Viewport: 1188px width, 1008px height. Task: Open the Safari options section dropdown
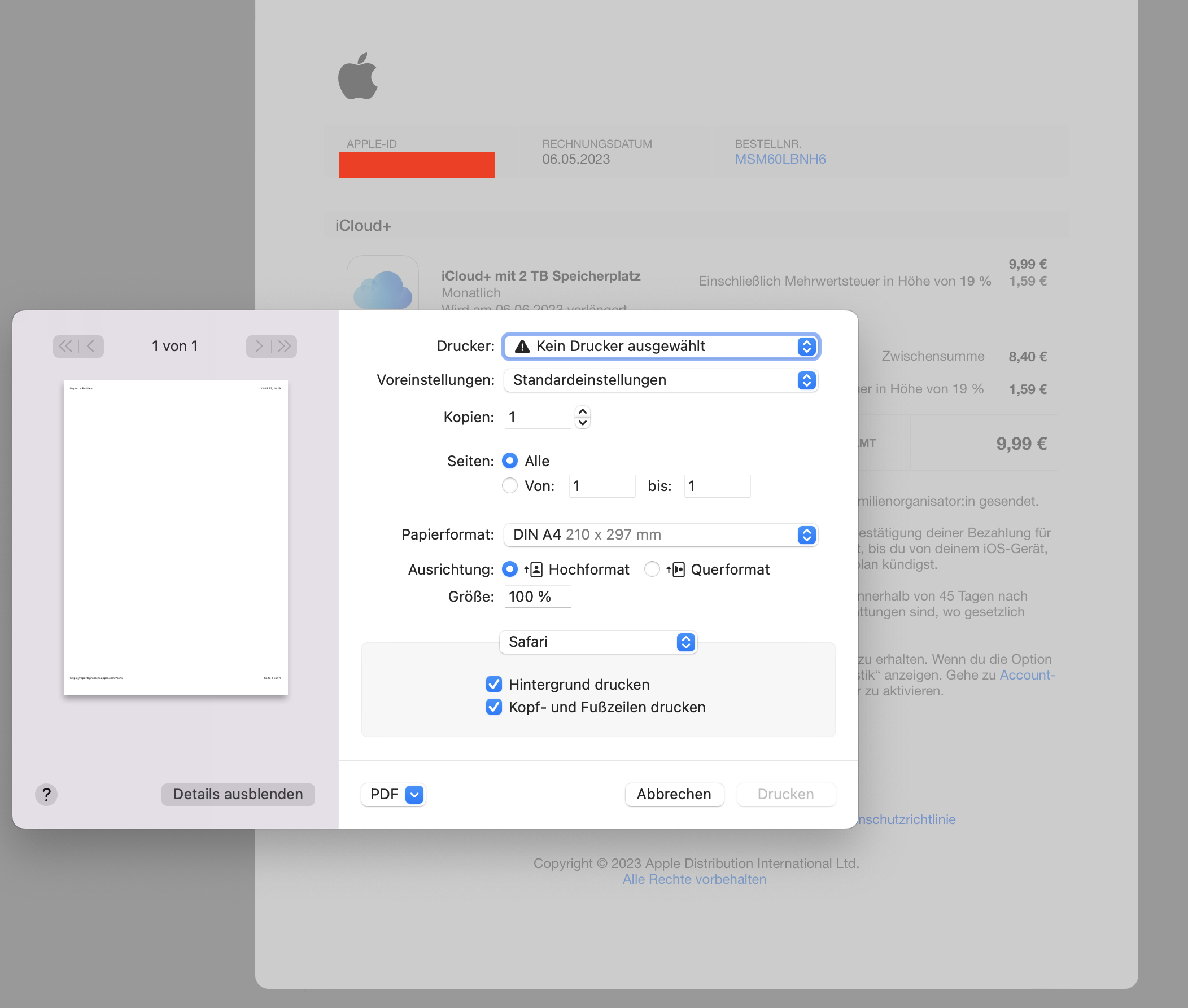[x=598, y=642]
